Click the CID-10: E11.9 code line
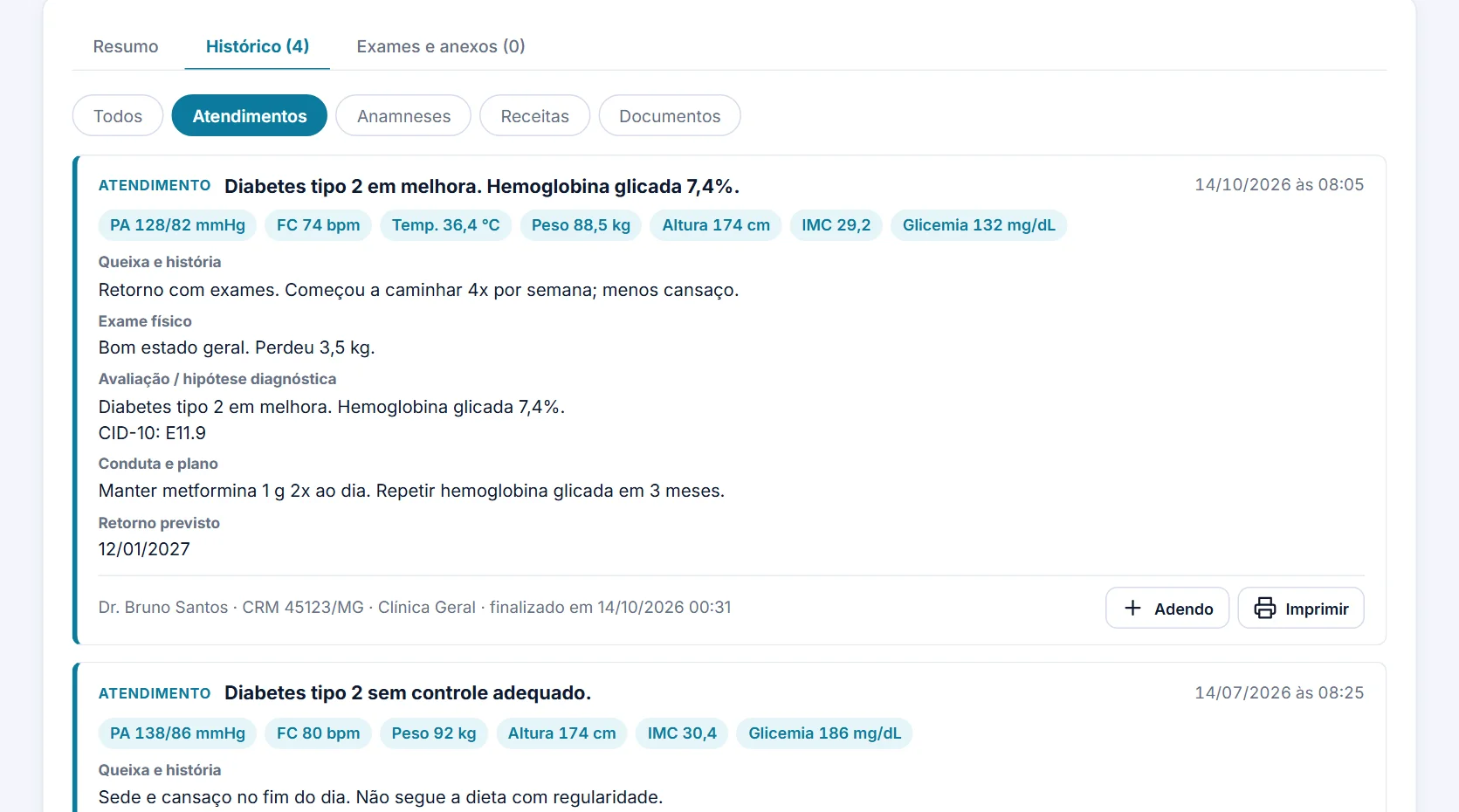The image size is (1459, 812). tap(153, 433)
